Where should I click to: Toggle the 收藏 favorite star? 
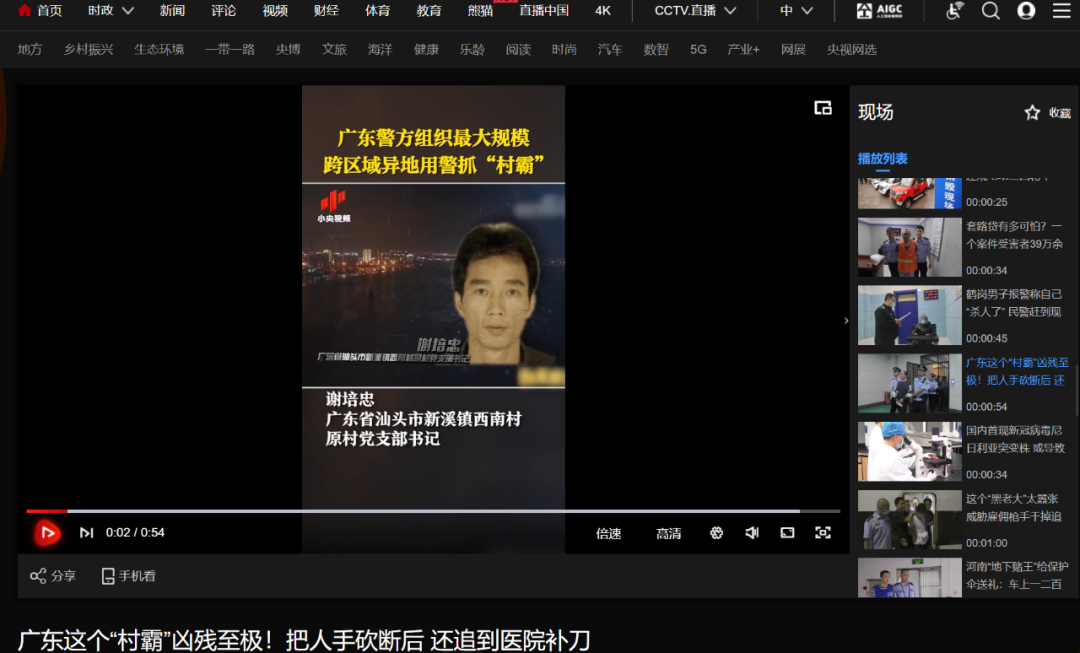(1032, 113)
